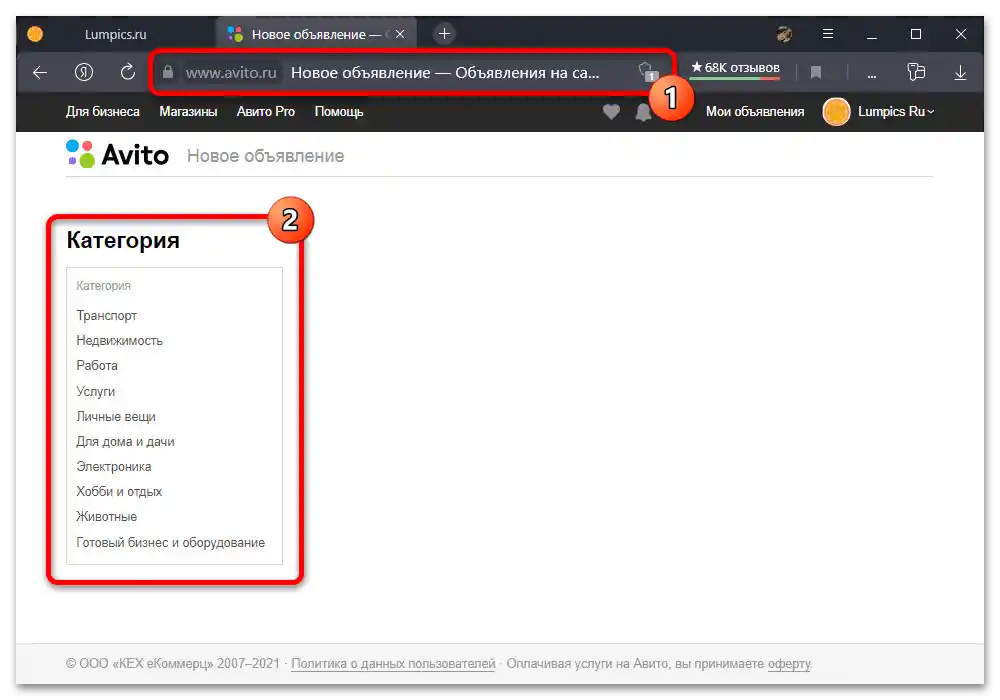Click the padlock site security icon
1000x700 pixels.
click(168, 72)
